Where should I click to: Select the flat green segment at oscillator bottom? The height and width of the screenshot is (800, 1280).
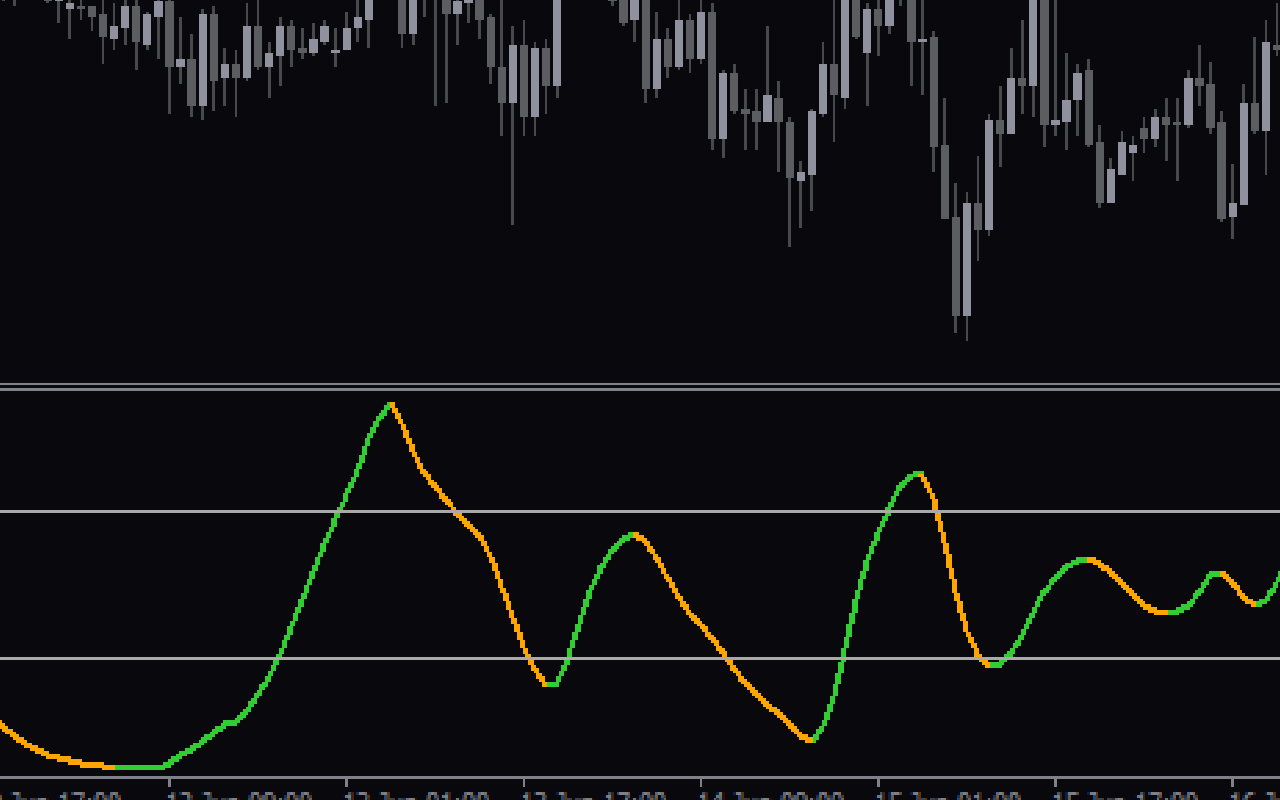click(x=139, y=767)
